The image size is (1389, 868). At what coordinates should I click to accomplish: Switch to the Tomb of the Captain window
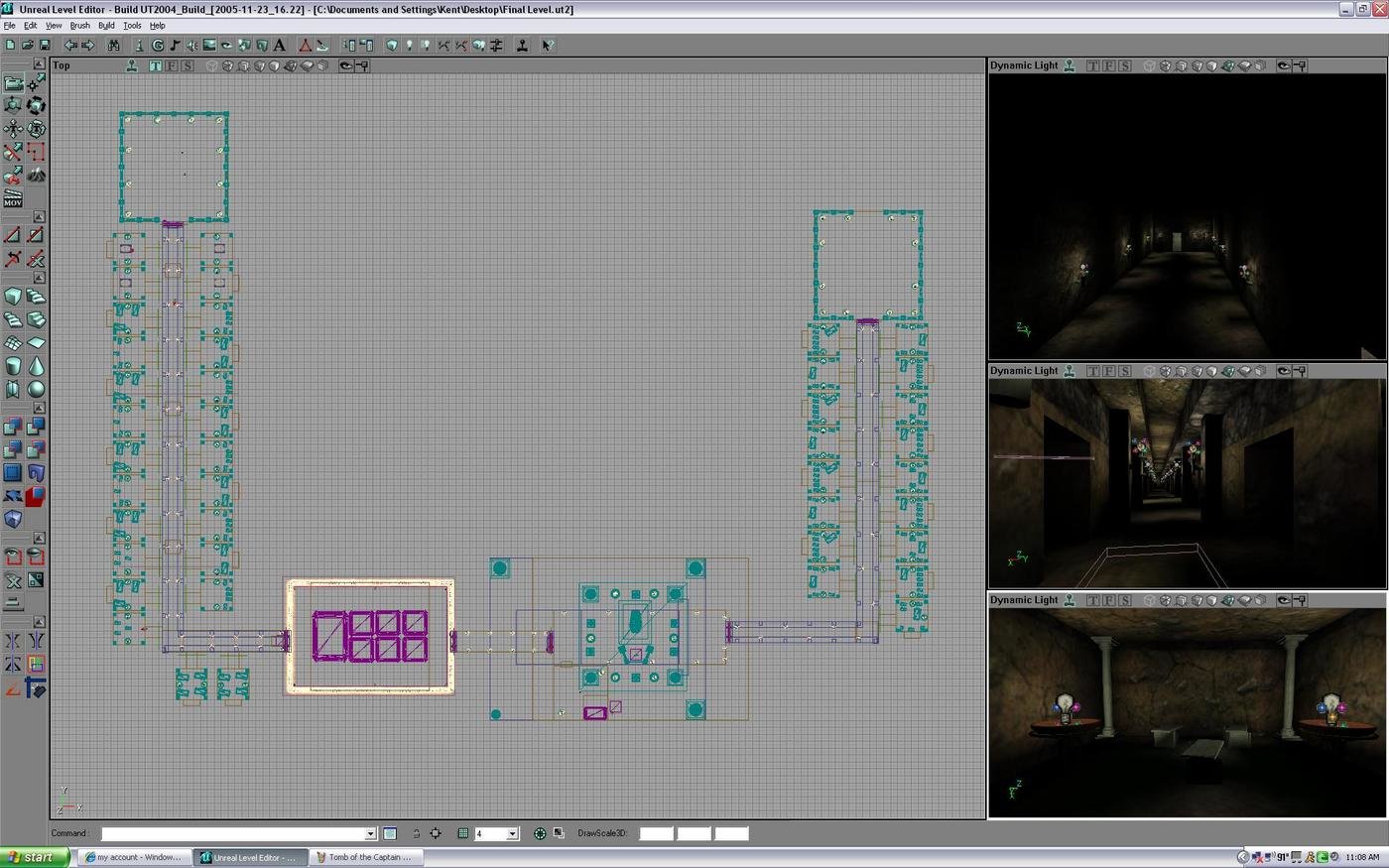(365, 856)
